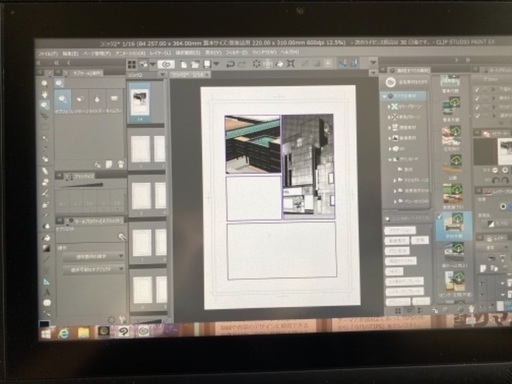Click the Clip Studio Paint taskbar icon
Viewport: 512px width, 384px height.
tap(124, 332)
